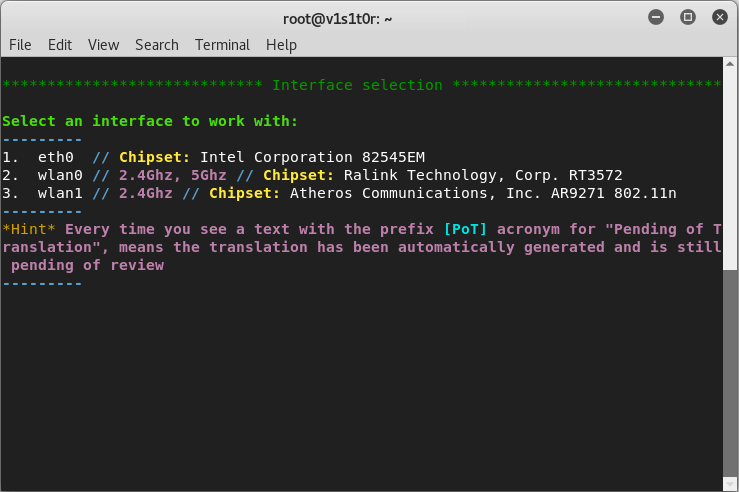The image size is (739, 492).
Task: Click the wlan1 Atheros interface line
Action: pyautogui.click(x=339, y=193)
